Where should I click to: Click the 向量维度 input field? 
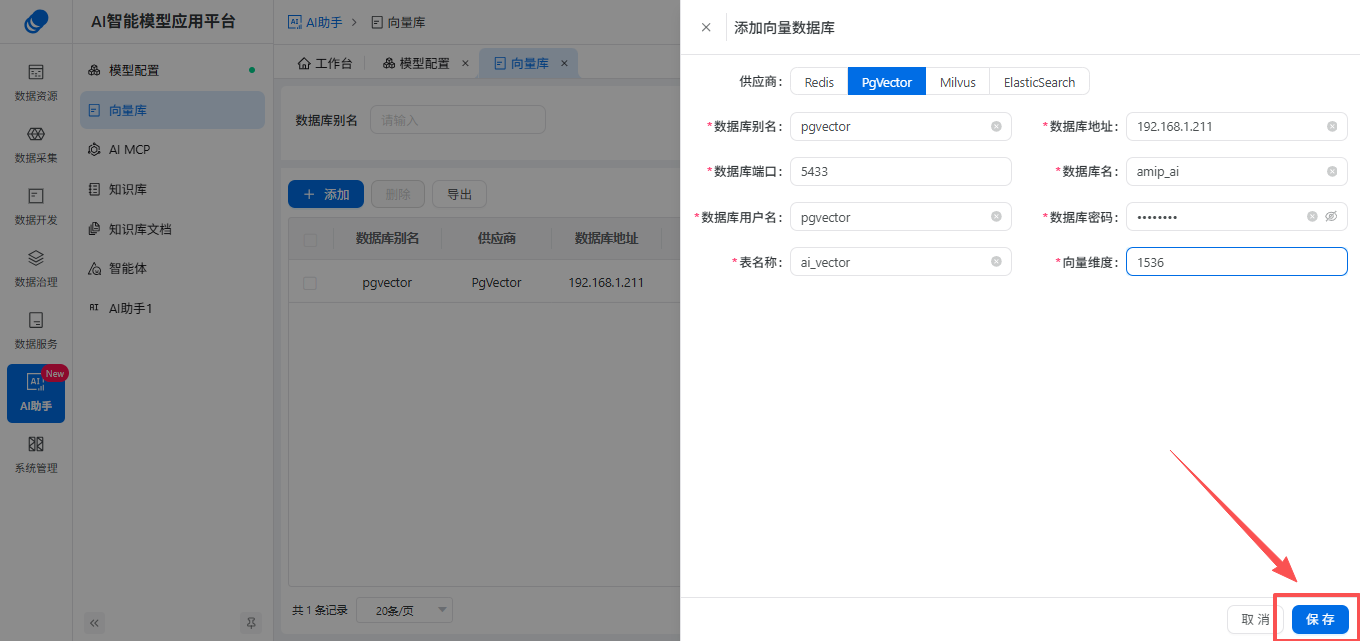(1237, 261)
